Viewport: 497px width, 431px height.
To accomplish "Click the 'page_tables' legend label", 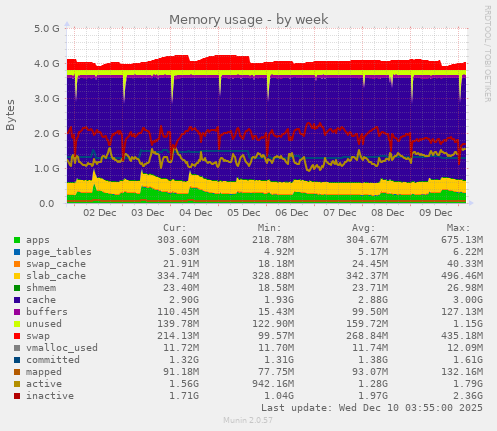I will (x=59, y=252).
